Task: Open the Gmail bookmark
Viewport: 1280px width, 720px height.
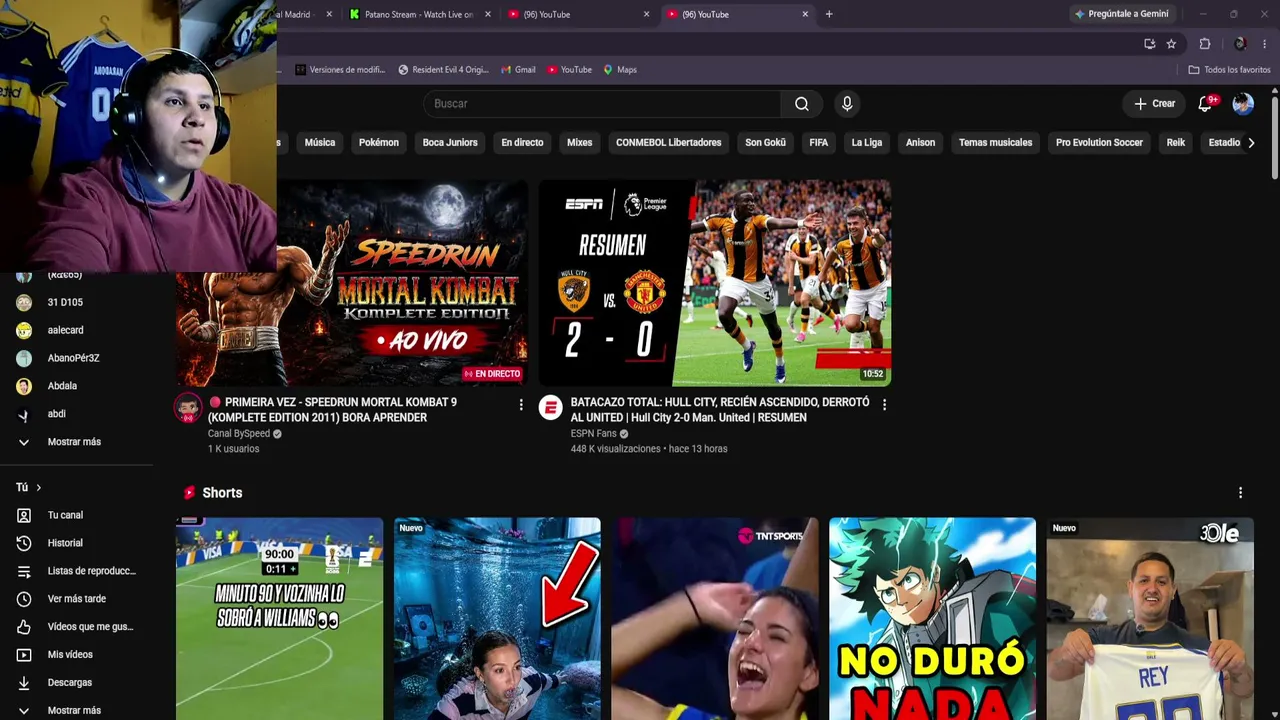Action: click(x=518, y=70)
